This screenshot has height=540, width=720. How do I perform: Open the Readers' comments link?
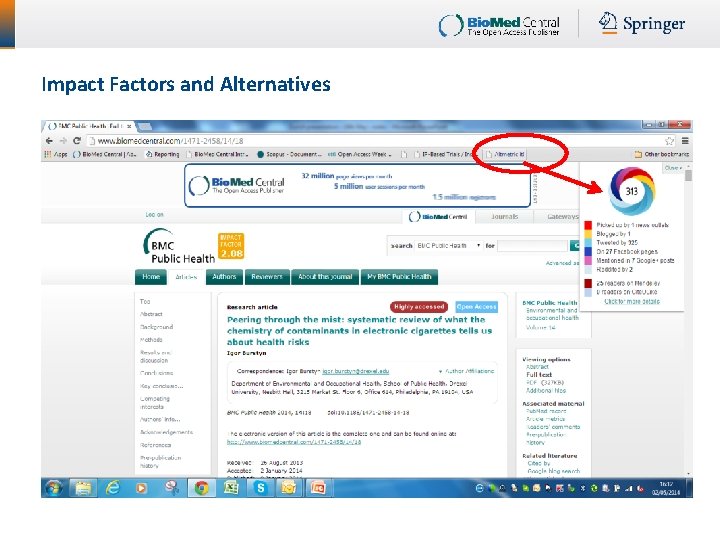click(x=553, y=427)
